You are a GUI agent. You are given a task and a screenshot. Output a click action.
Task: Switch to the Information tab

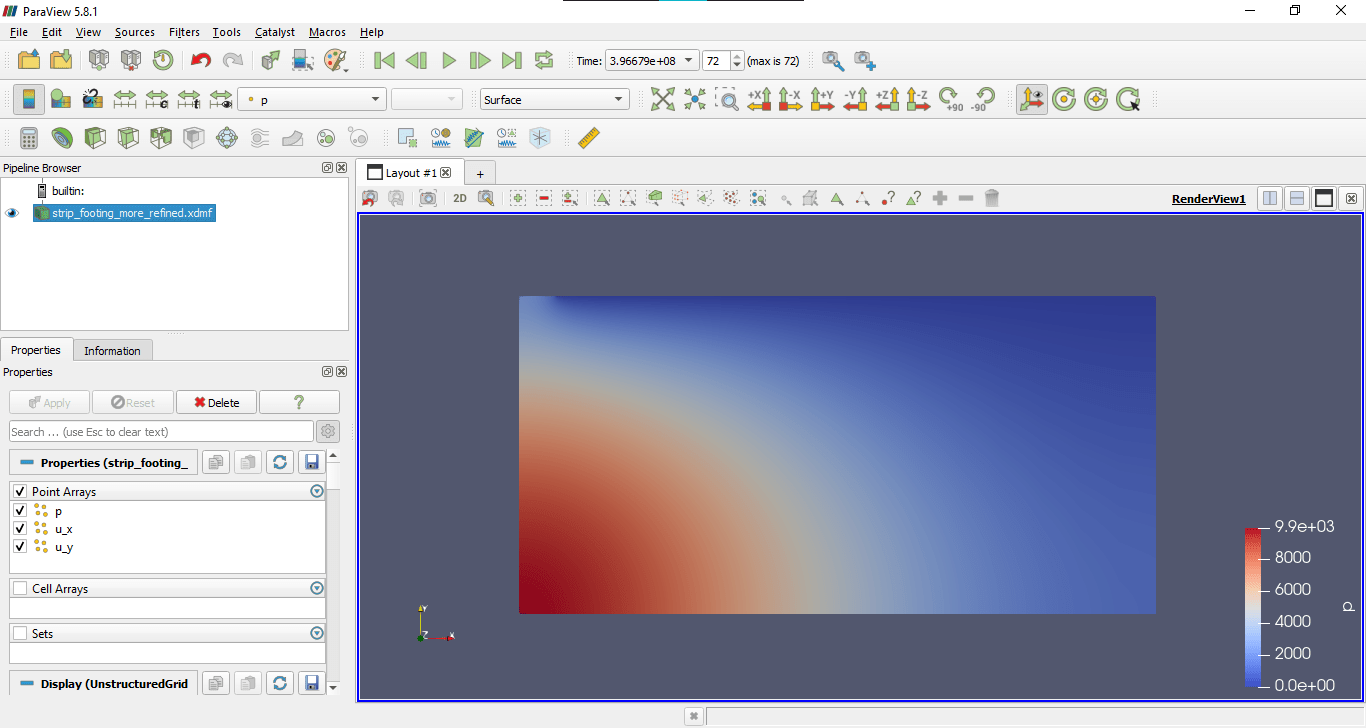(x=112, y=350)
